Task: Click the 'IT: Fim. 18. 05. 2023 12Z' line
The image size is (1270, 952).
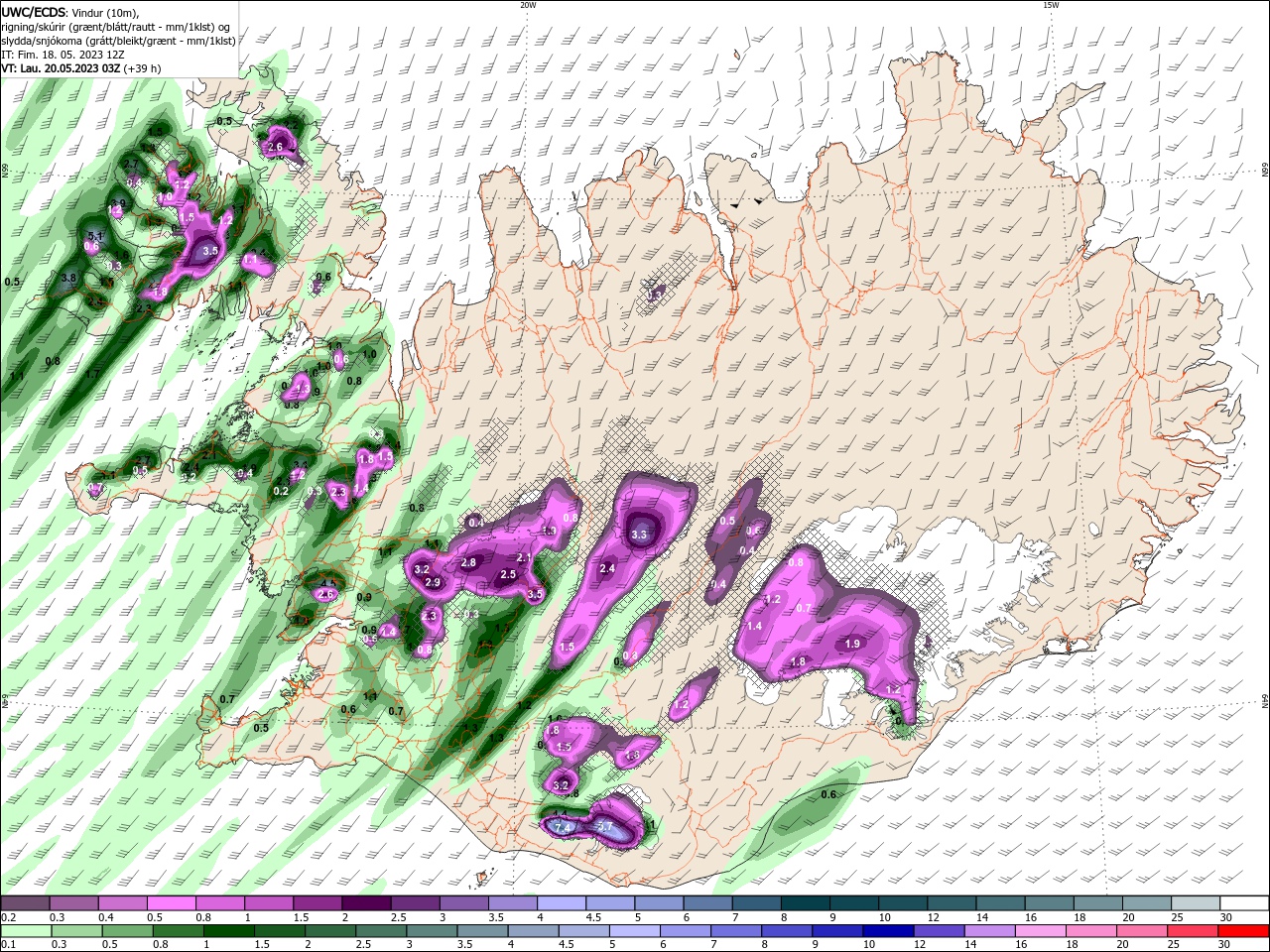Action: [63, 55]
